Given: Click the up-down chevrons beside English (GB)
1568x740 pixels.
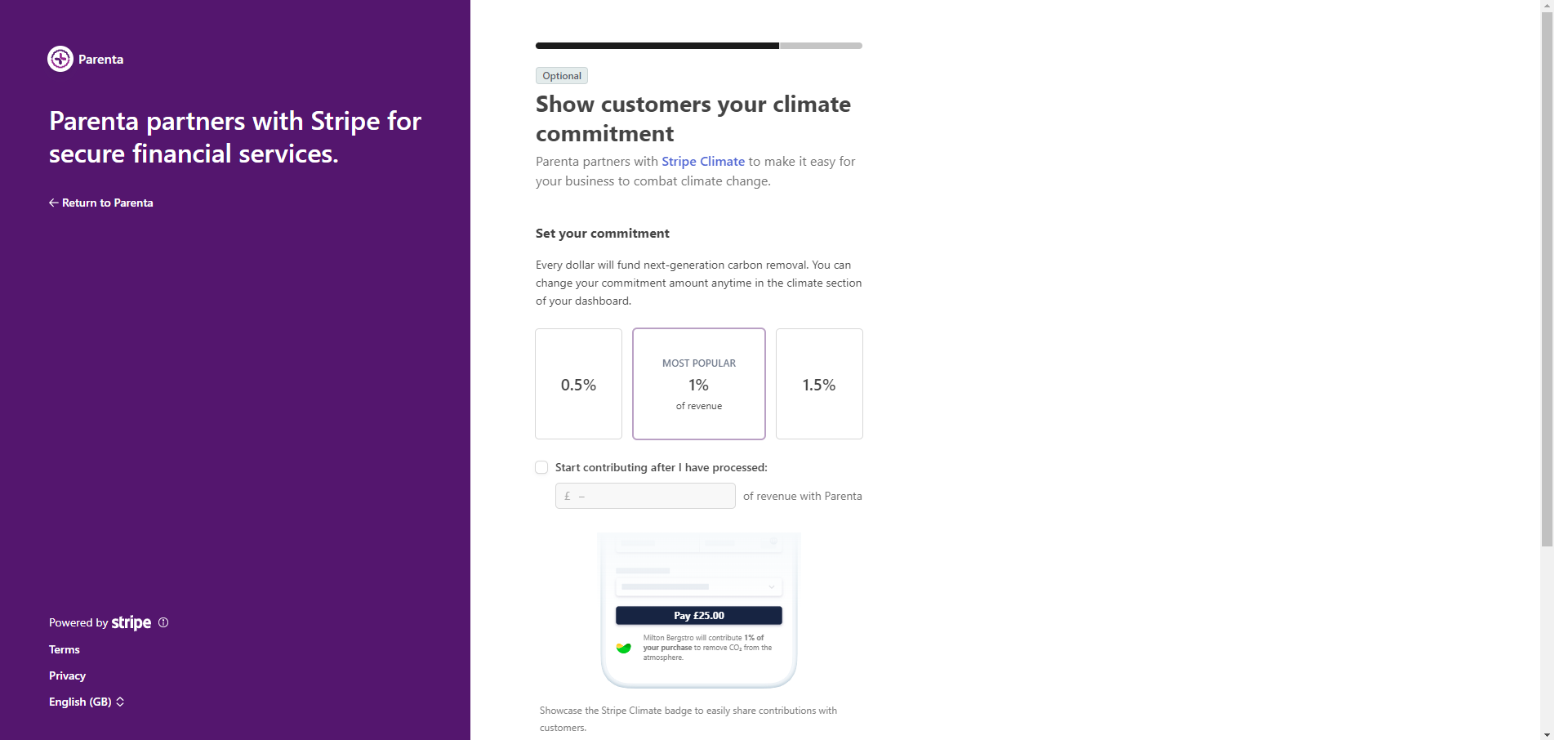Looking at the screenshot, I should coord(120,702).
